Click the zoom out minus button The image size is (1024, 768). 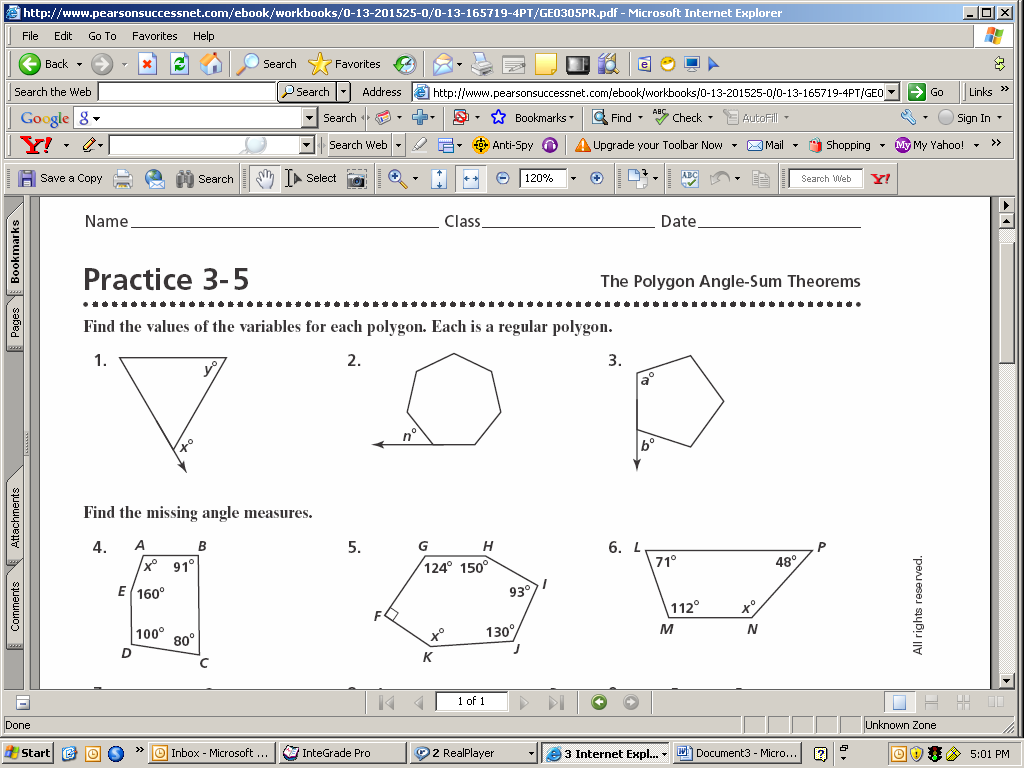pos(503,179)
